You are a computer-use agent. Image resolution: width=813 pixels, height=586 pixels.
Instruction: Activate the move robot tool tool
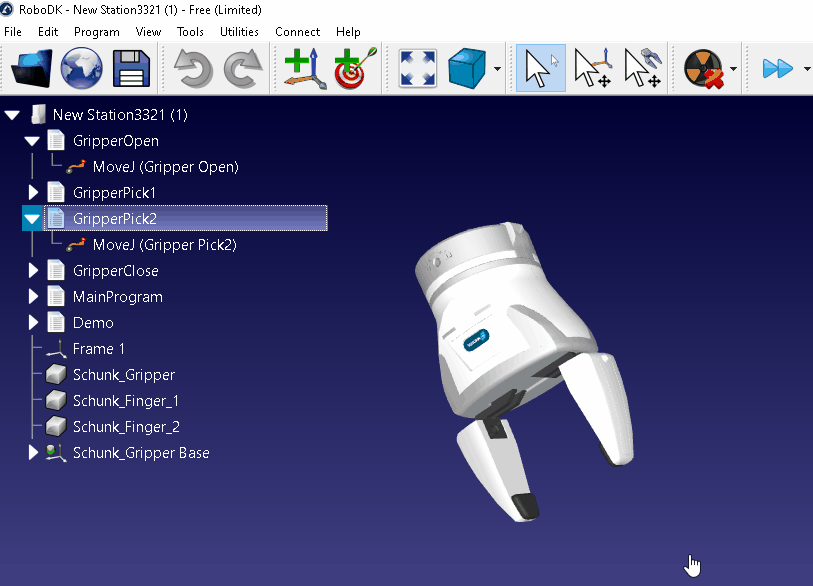pos(643,68)
